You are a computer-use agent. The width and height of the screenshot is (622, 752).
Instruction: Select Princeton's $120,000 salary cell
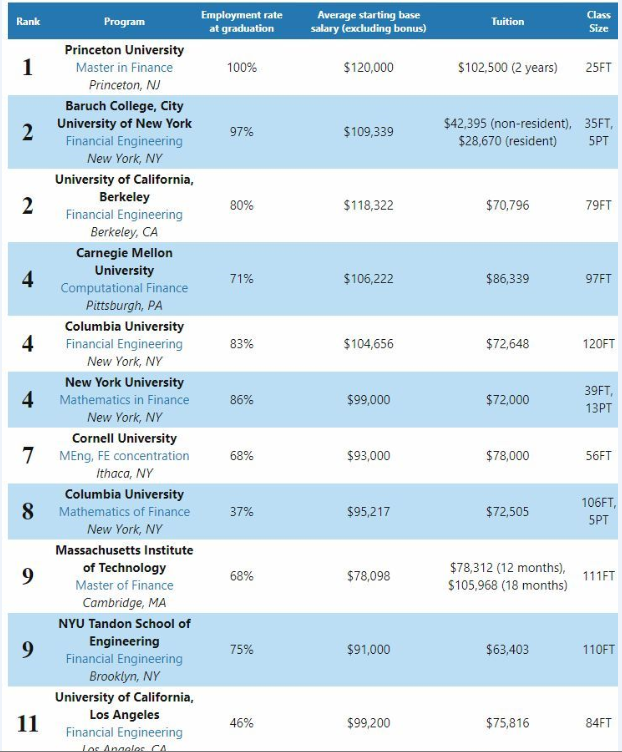click(368, 68)
